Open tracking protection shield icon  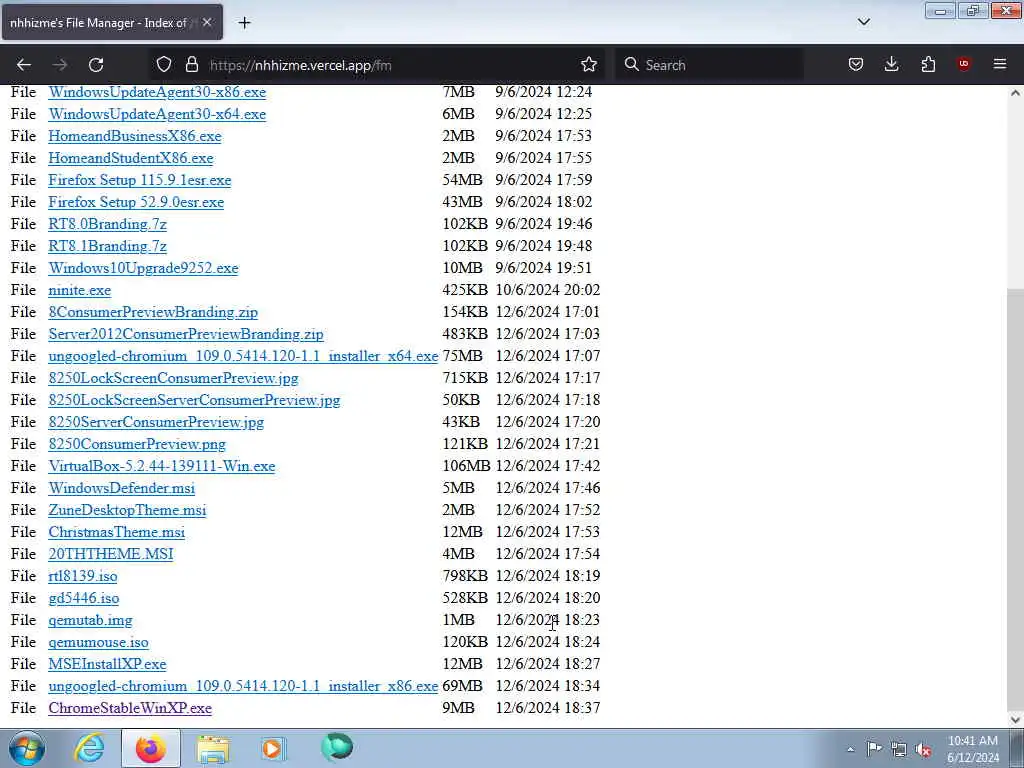[164, 64]
